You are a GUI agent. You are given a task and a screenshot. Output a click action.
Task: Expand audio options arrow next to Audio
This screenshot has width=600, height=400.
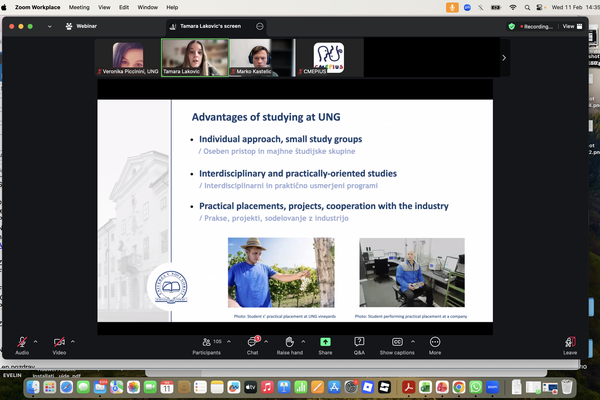pyautogui.click(x=36, y=341)
